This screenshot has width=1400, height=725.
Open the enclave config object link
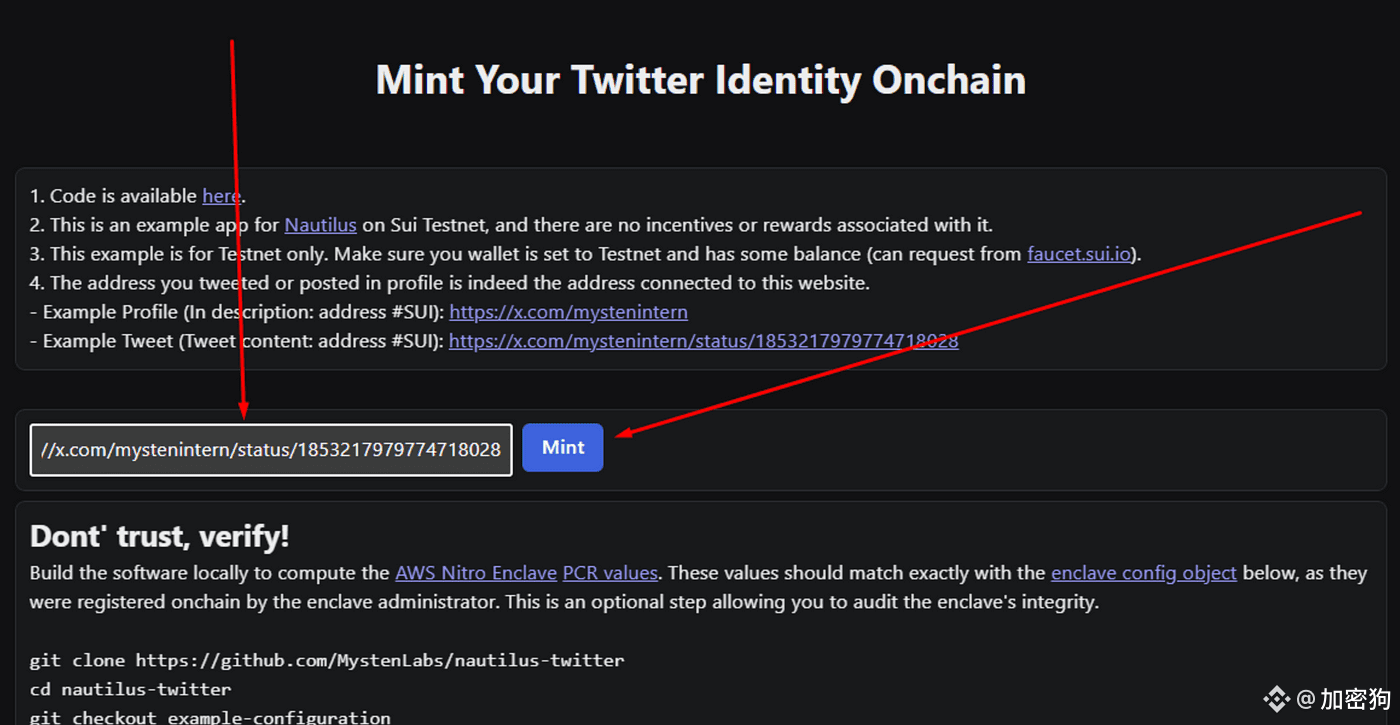[x=1144, y=573]
